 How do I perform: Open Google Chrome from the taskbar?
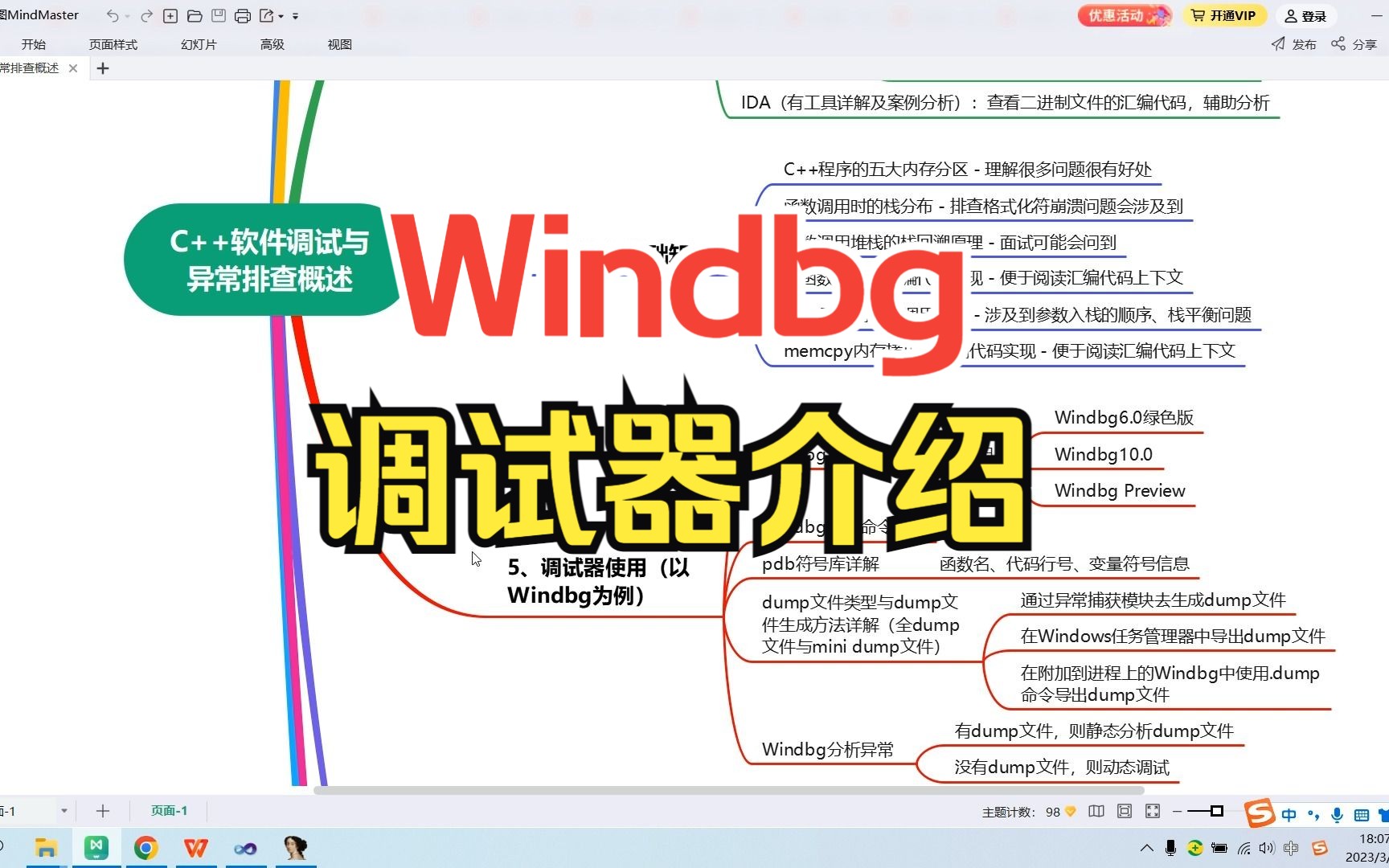[x=145, y=848]
